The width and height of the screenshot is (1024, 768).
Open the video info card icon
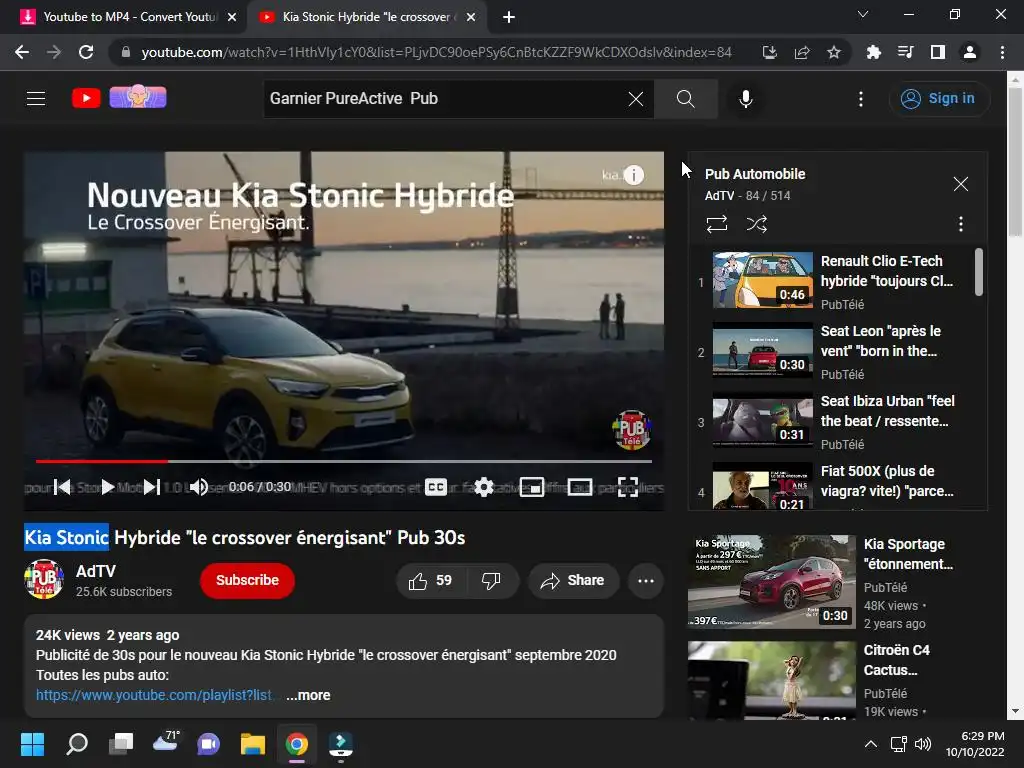[x=633, y=174]
